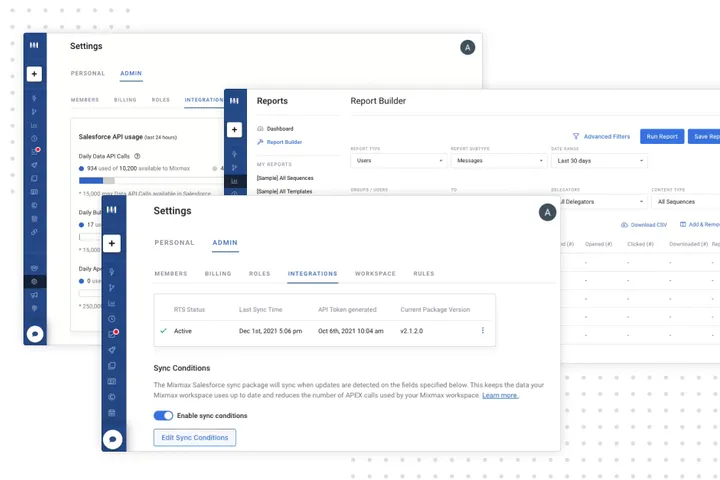Click the Mixmax logo in Reports window
720x480 pixels.
234,101
